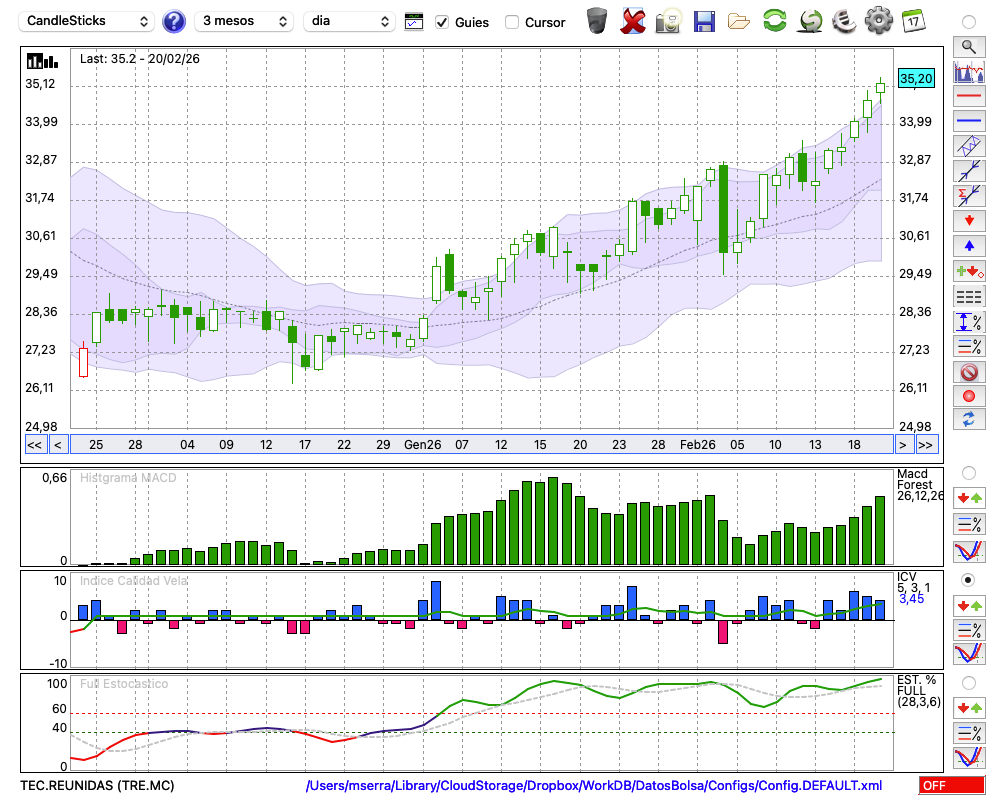This screenshot has width=1000, height=800.
Task: Click the trash can icon in toolbar
Action: tap(597, 21)
